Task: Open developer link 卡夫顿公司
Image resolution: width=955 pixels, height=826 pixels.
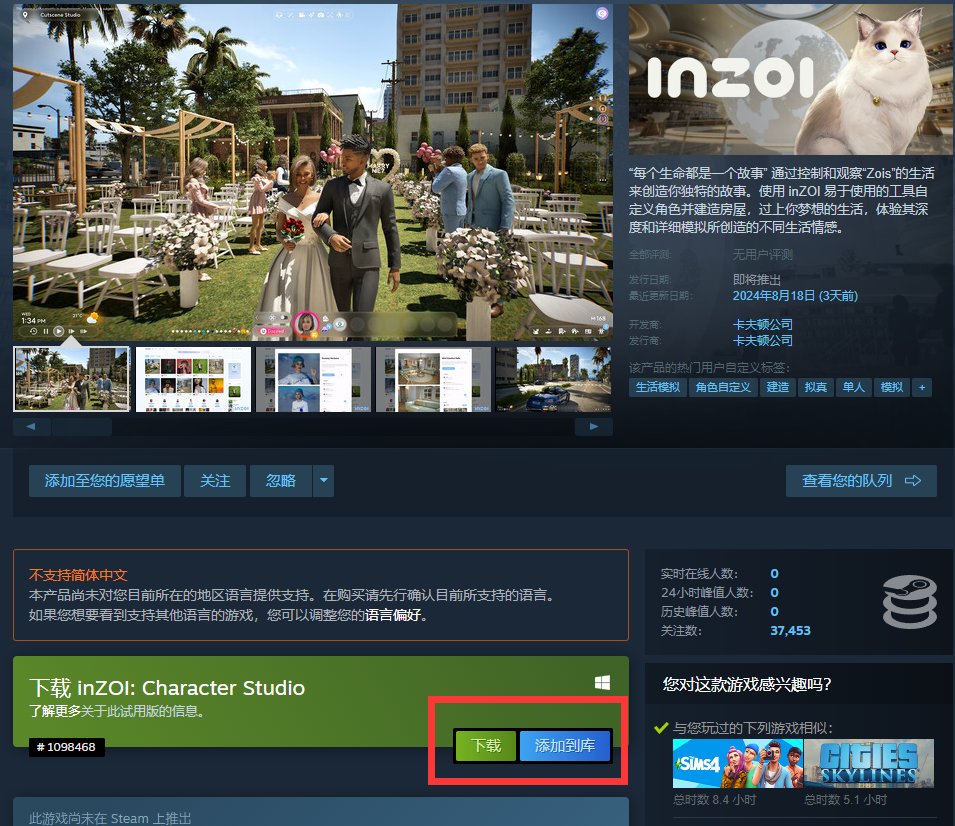Action: coord(763,324)
